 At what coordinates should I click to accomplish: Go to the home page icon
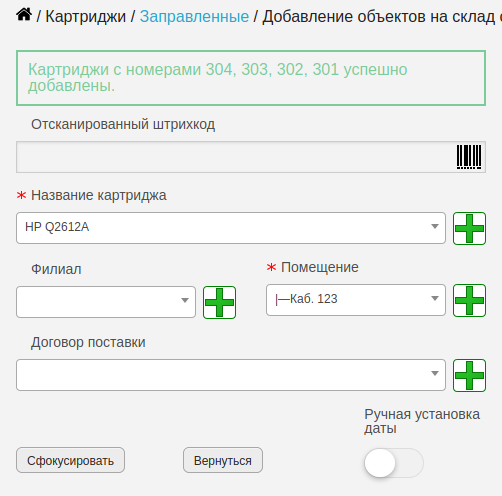(24, 15)
